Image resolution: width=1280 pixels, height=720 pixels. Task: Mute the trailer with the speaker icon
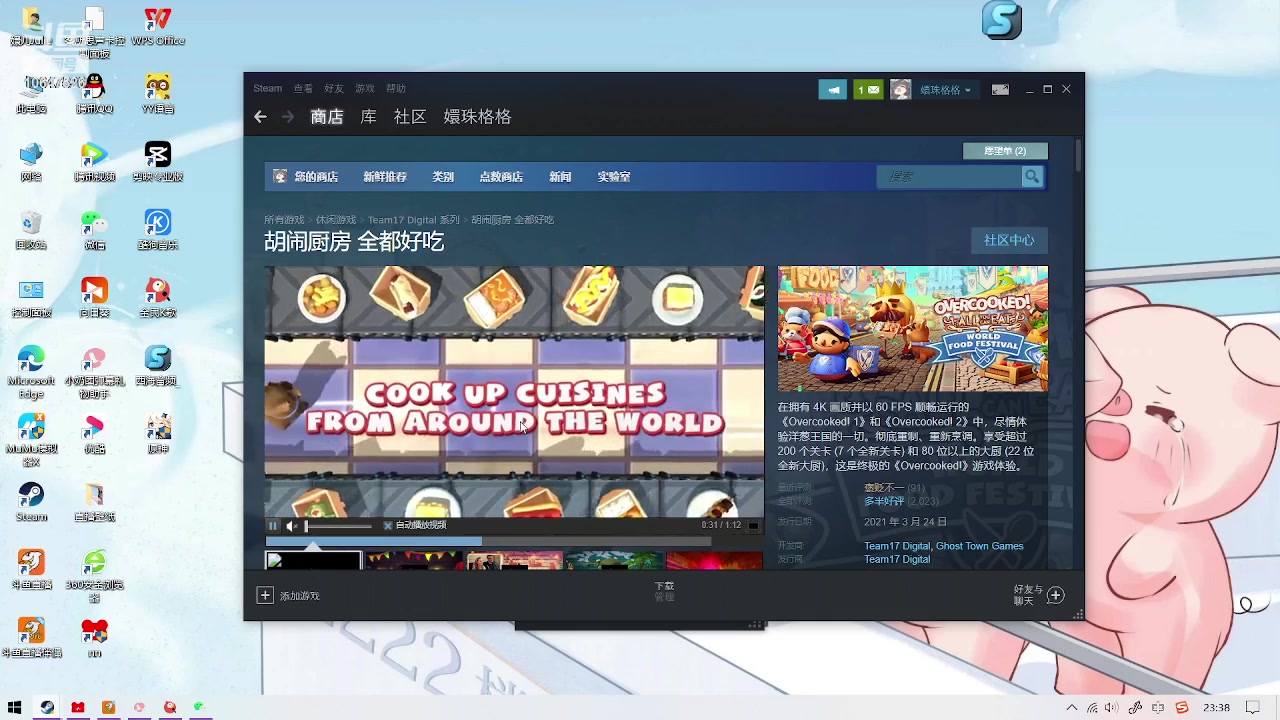[x=291, y=525]
